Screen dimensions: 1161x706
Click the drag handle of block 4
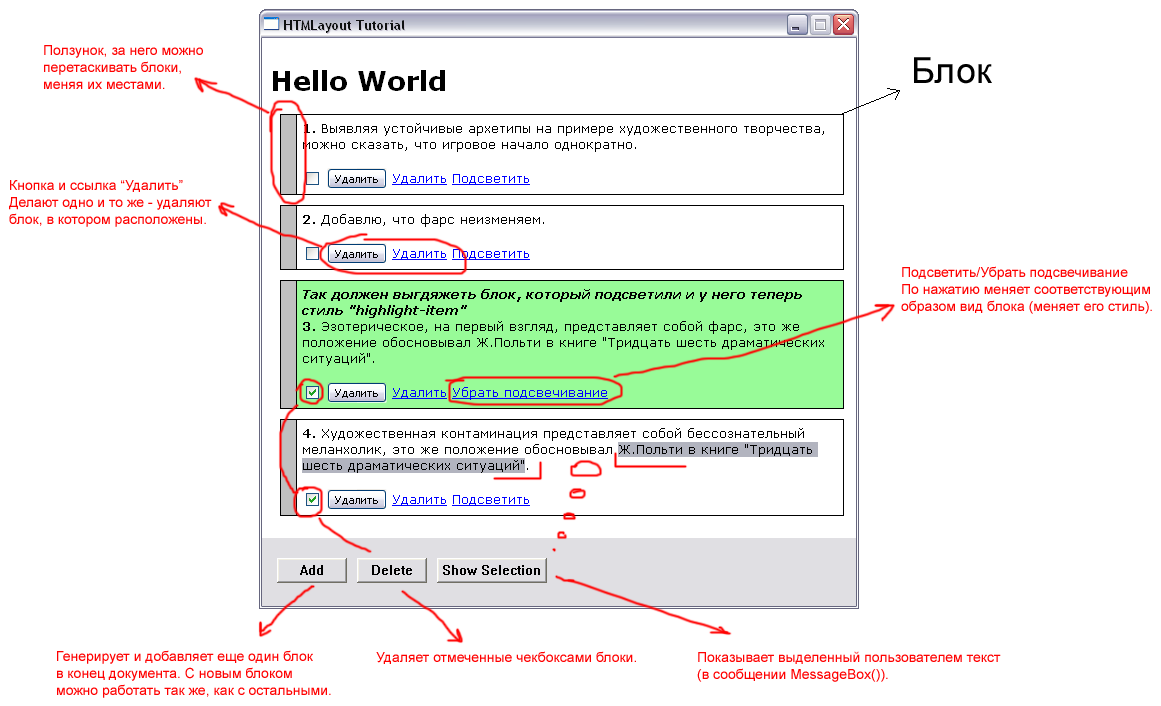[x=288, y=467]
